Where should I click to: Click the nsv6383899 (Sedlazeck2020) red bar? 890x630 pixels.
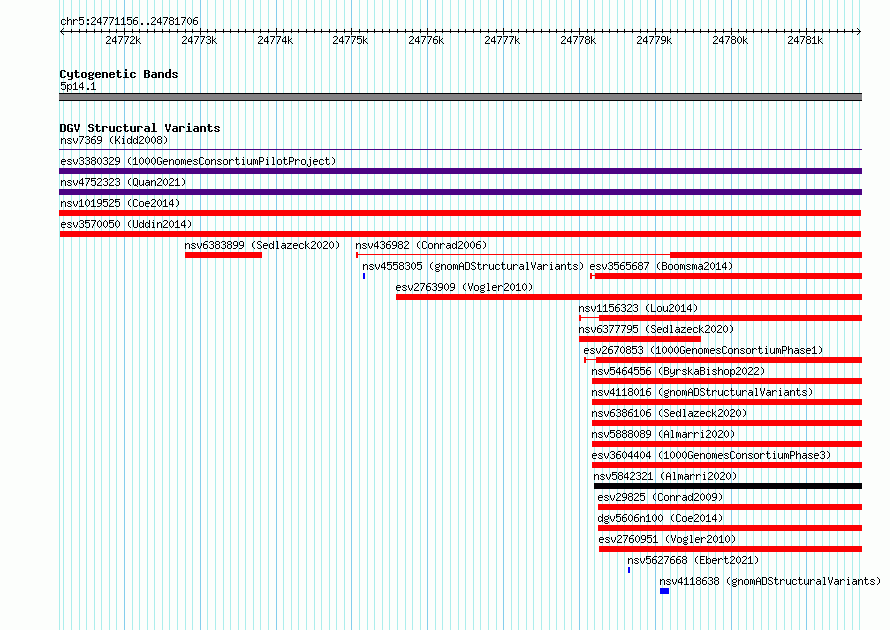[223, 255]
